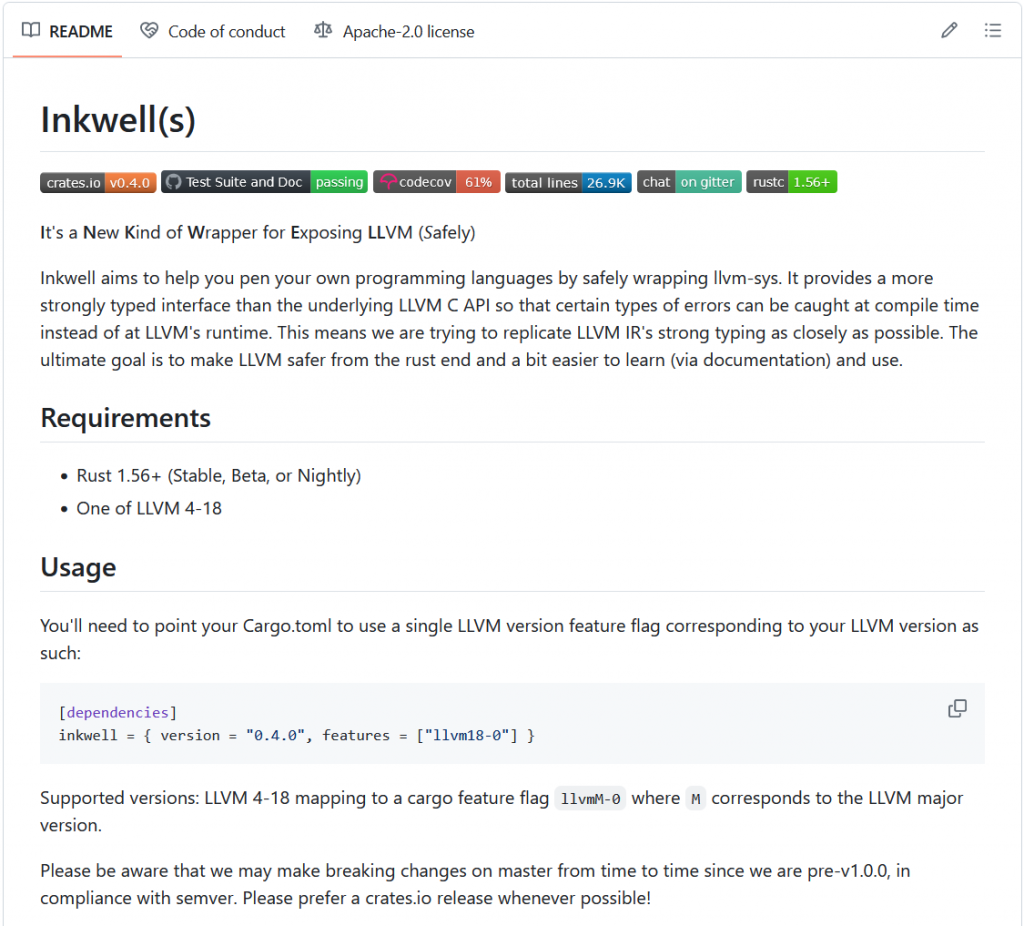This screenshot has width=1024, height=926.
Task: Click the rustc 1.56+ badge
Action: pyautogui.click(x=790, y=182)
